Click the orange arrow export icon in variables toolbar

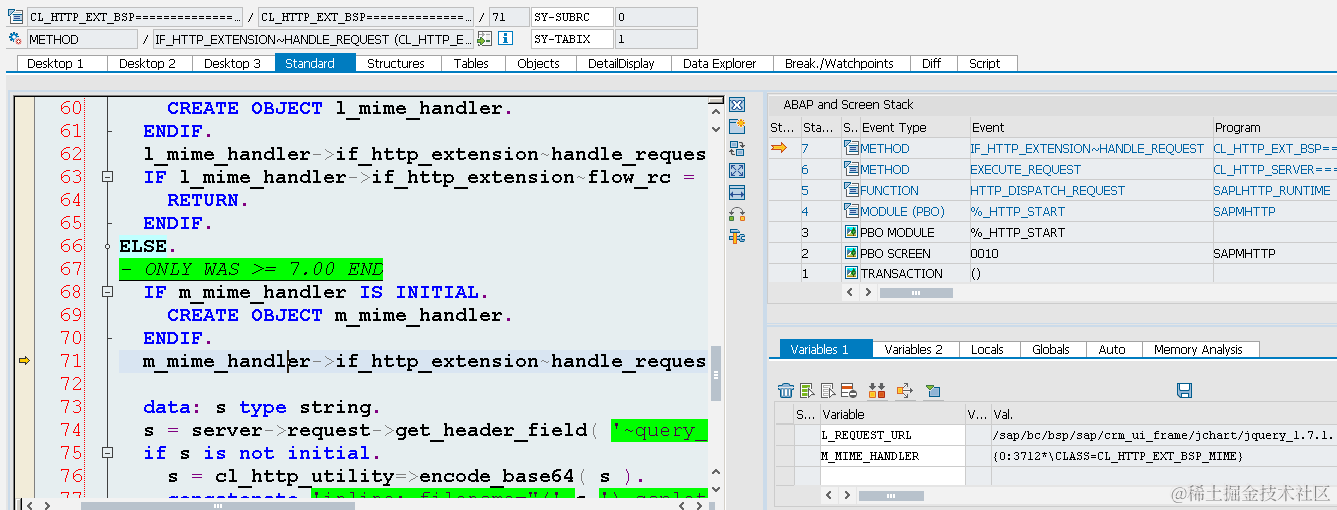[905, 390]
